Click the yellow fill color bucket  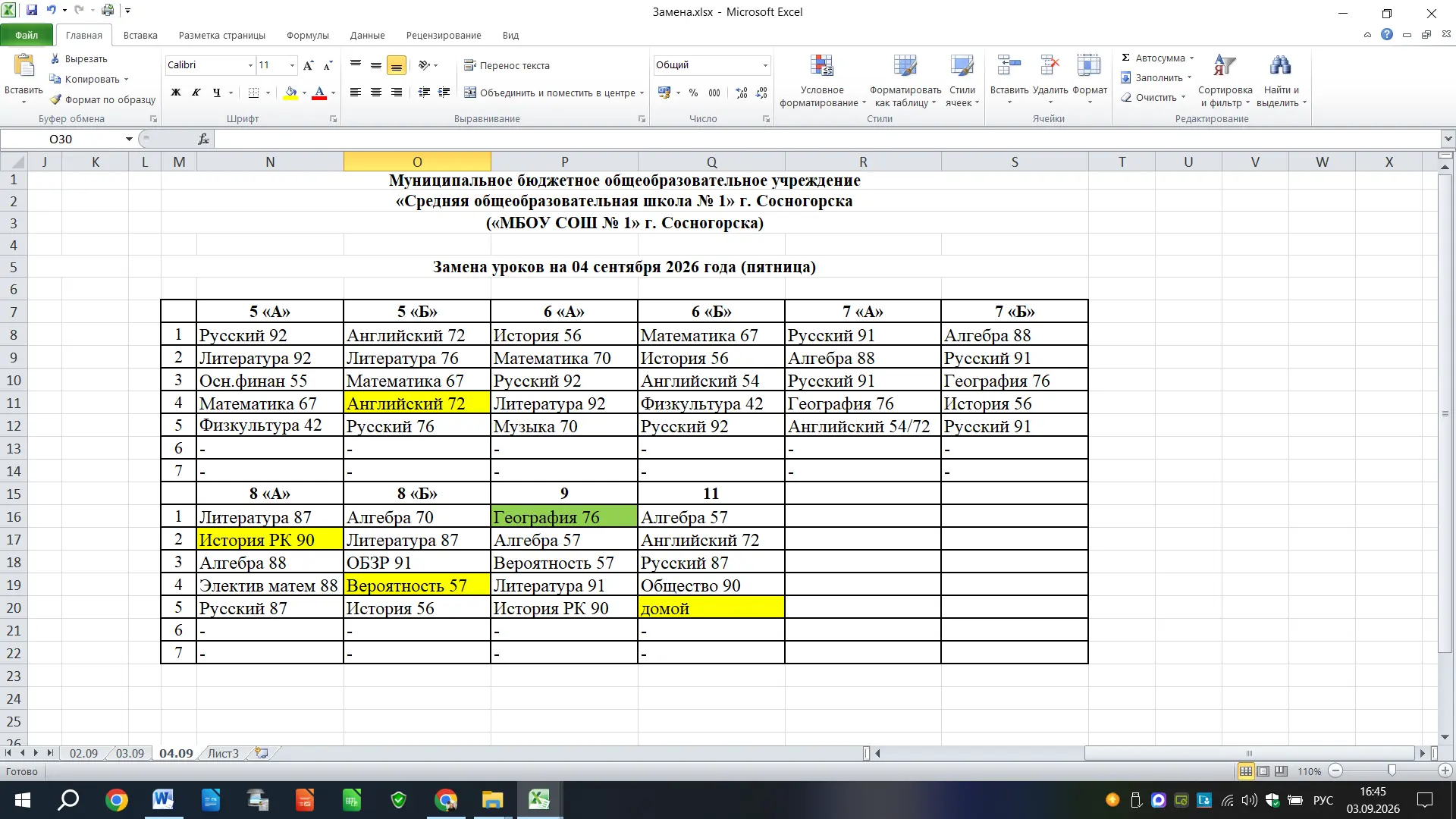point(290,93)
